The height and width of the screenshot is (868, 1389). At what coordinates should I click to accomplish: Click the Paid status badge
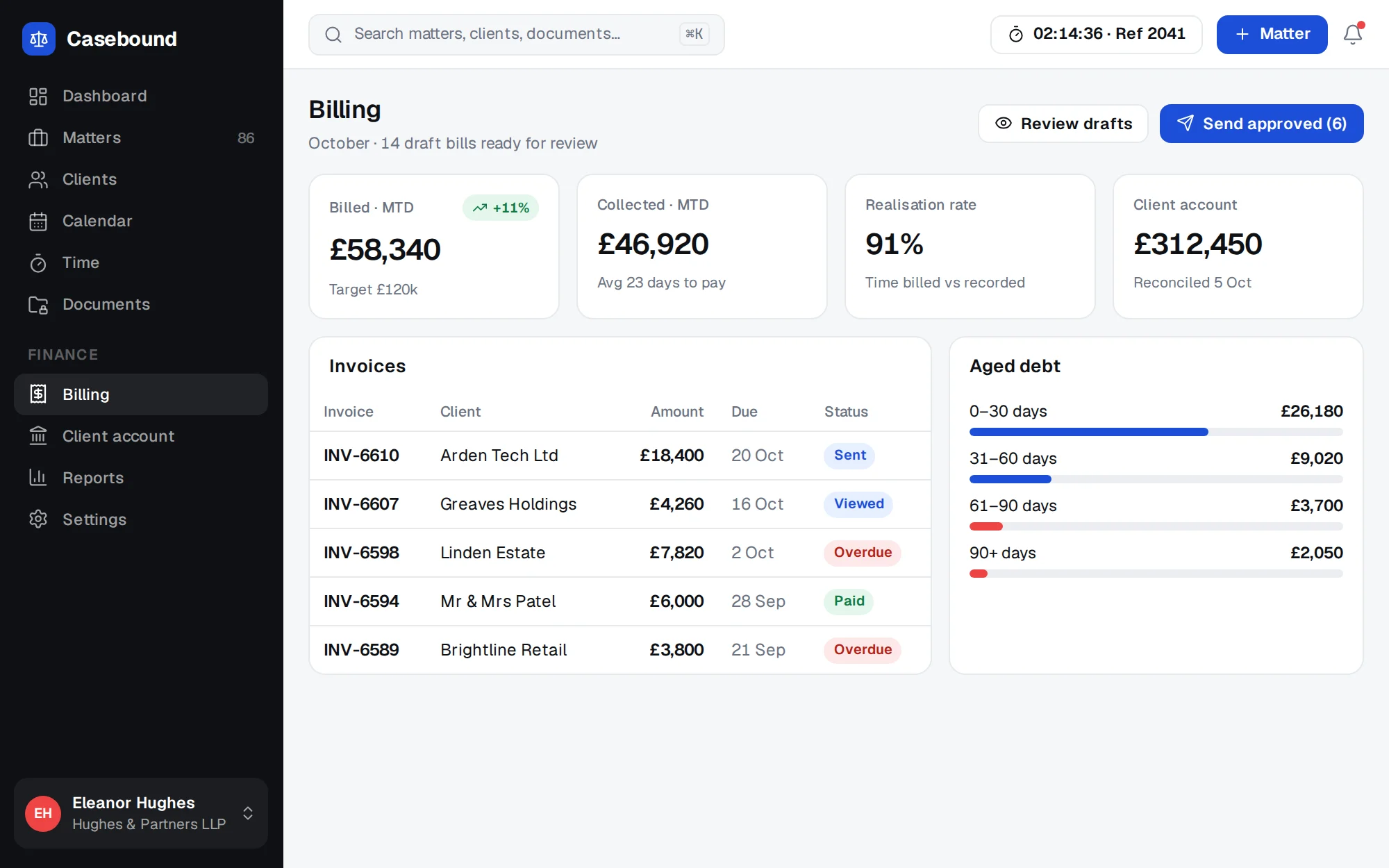click(x=849, y=601)
